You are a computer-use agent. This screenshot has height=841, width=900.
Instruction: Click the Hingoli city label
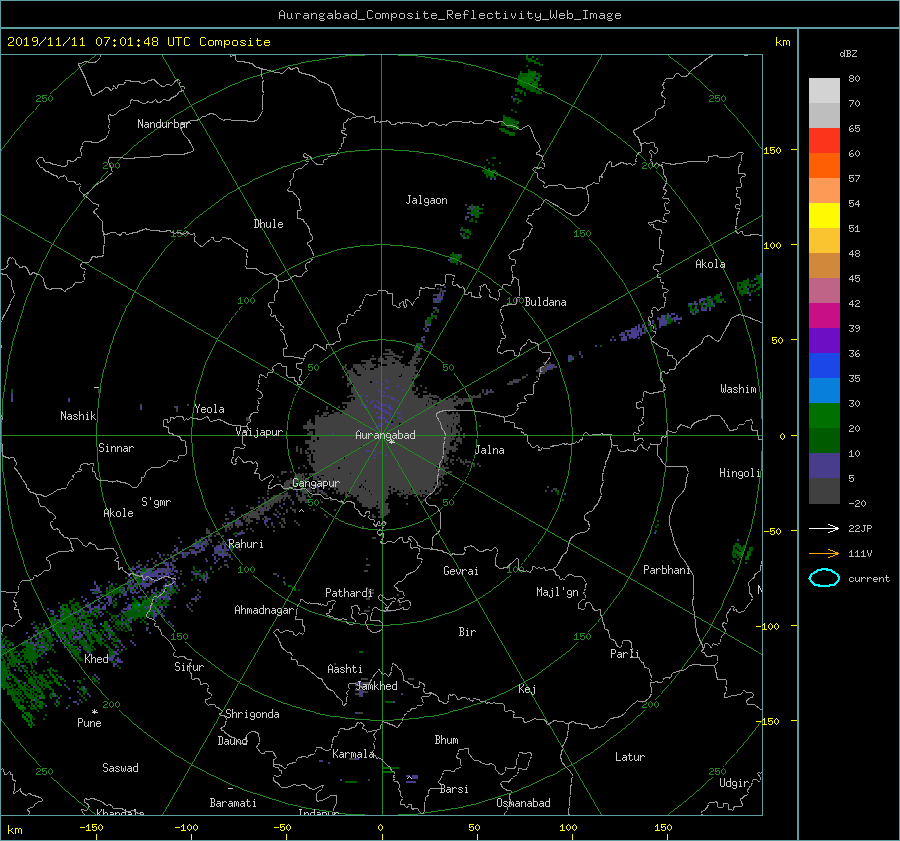[739, 473]
